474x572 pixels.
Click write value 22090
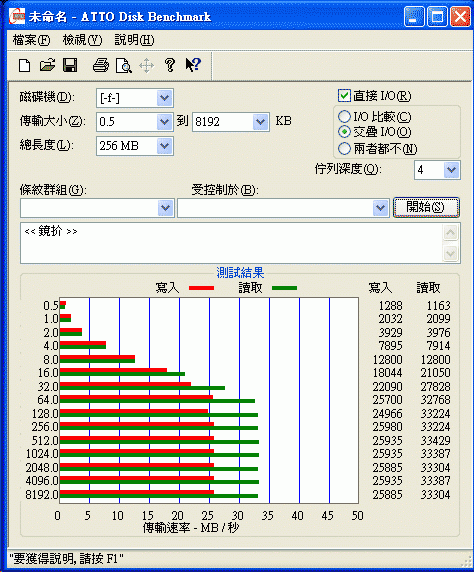(388, 386)
